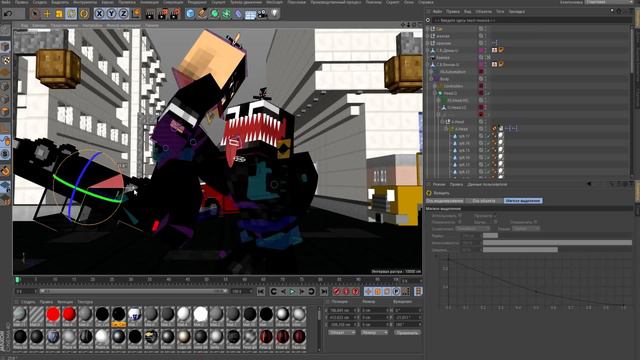Screen dimensions: 640x360
Task: Click the P parameter key icon
Action: [x=396, y=291]
